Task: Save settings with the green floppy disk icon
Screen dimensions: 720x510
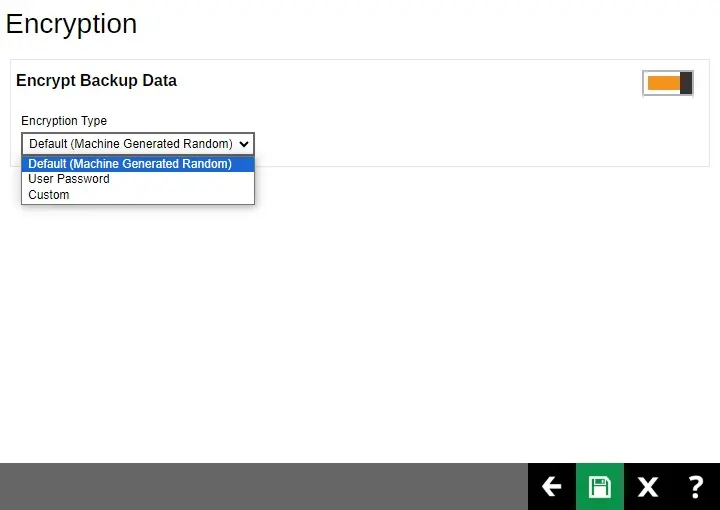Action: (x=599, y=487)
